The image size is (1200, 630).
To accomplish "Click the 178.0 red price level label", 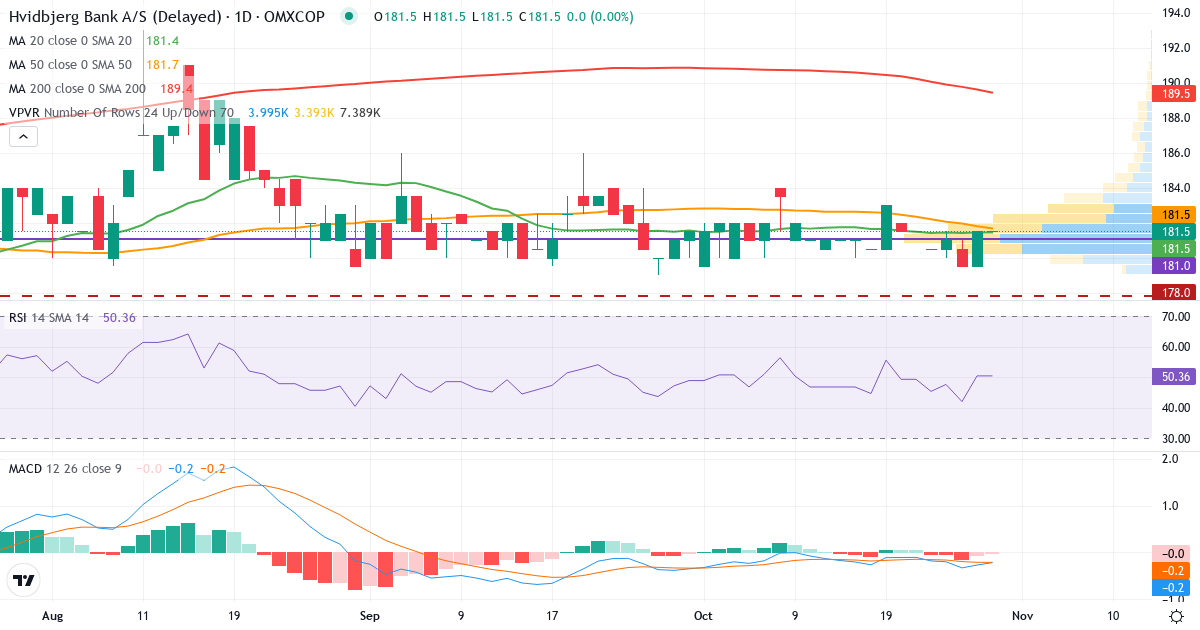I will tap(1176, 292).
